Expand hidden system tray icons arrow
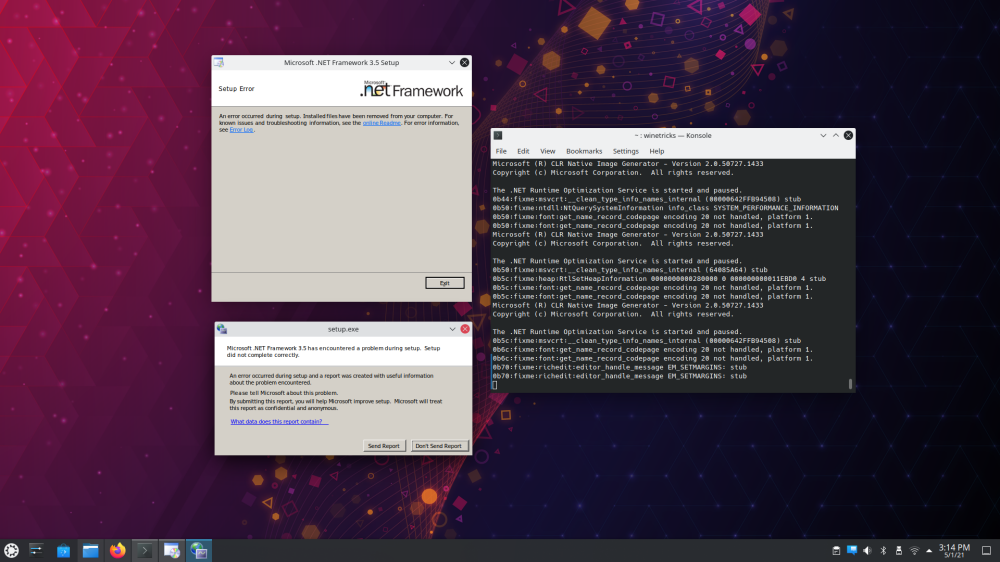This screenshot has height=562, width=1000. 928,550
